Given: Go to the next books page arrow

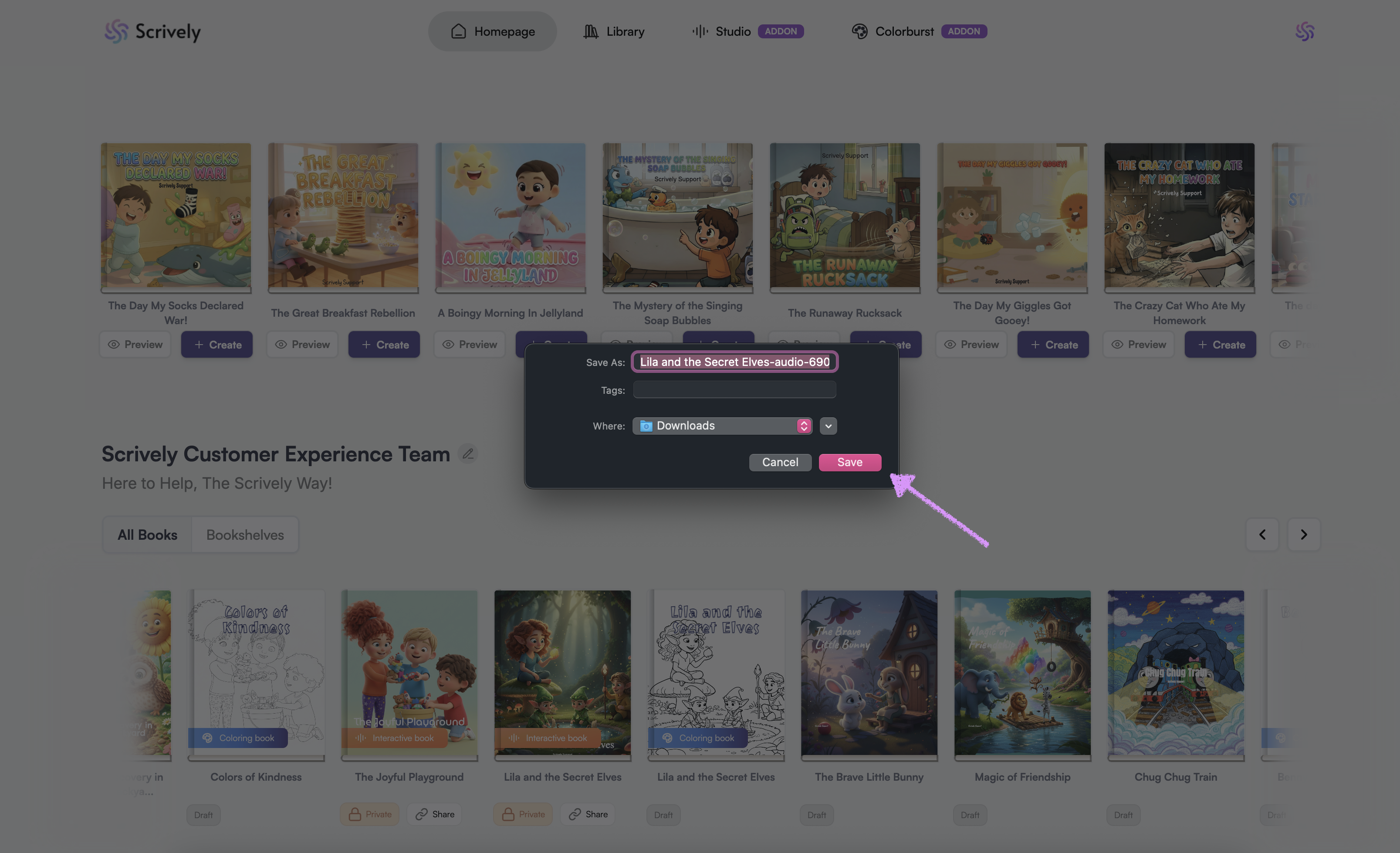Looking at the screenshot, I should (x=1303, y=534).
